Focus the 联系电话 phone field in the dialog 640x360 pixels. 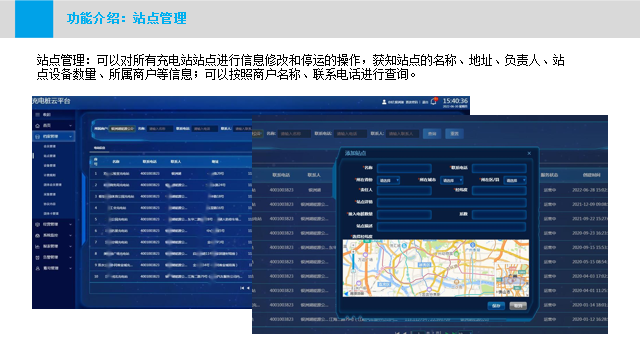[x=499, y=168]
